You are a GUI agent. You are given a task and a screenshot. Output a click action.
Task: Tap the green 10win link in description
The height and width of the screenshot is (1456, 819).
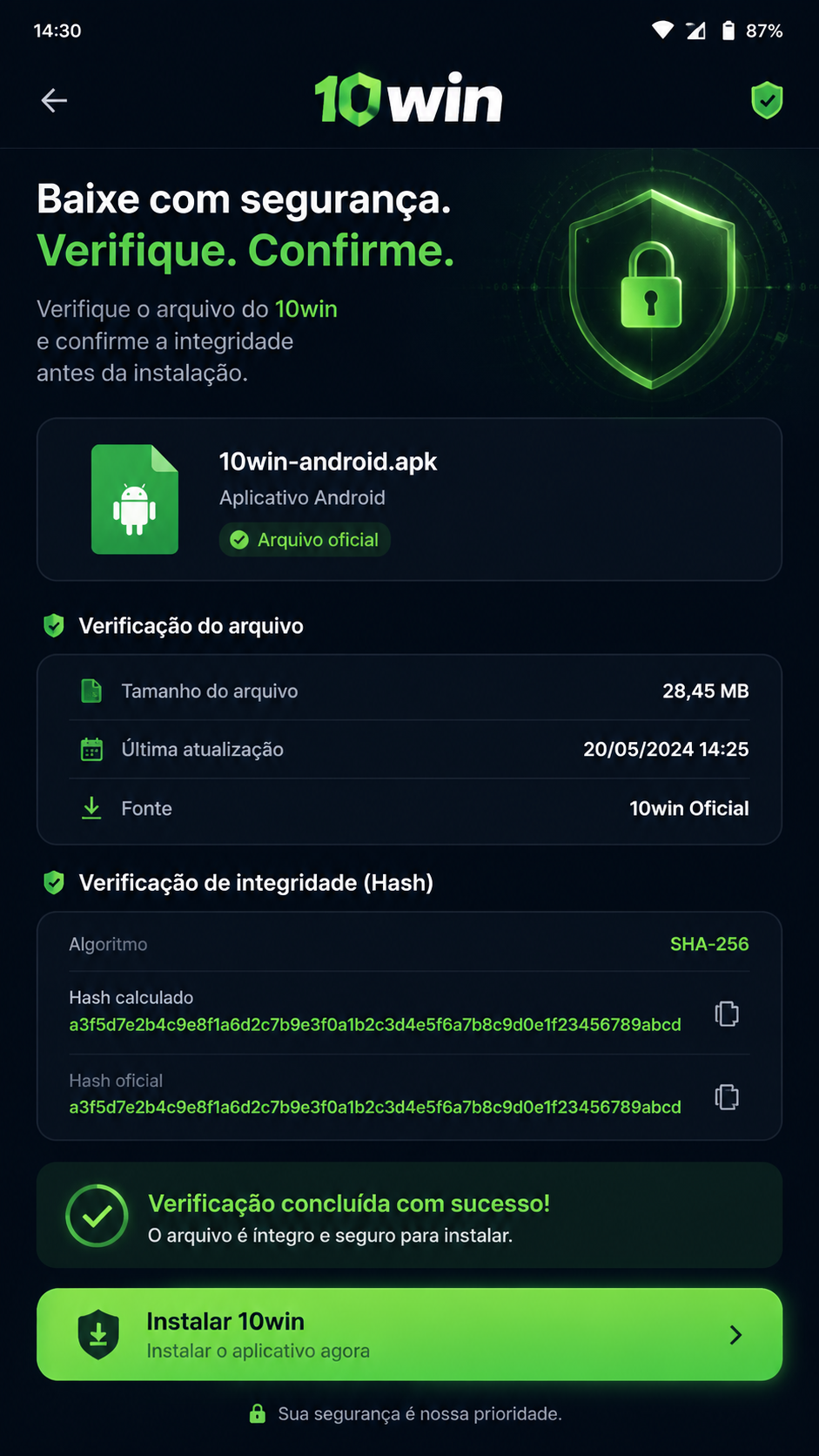(x=306, y=309)
